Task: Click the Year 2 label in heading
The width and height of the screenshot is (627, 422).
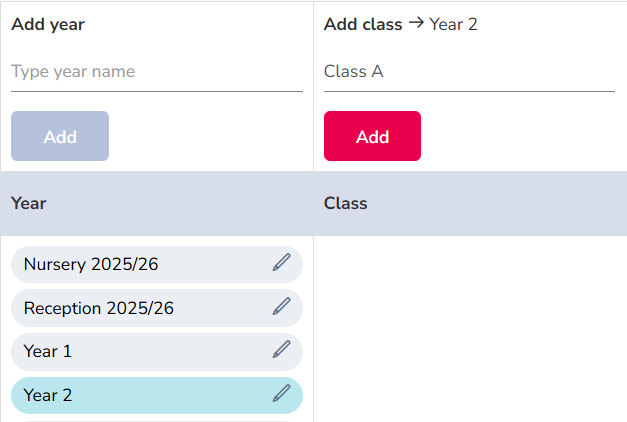Action: [x=453, y=24]
